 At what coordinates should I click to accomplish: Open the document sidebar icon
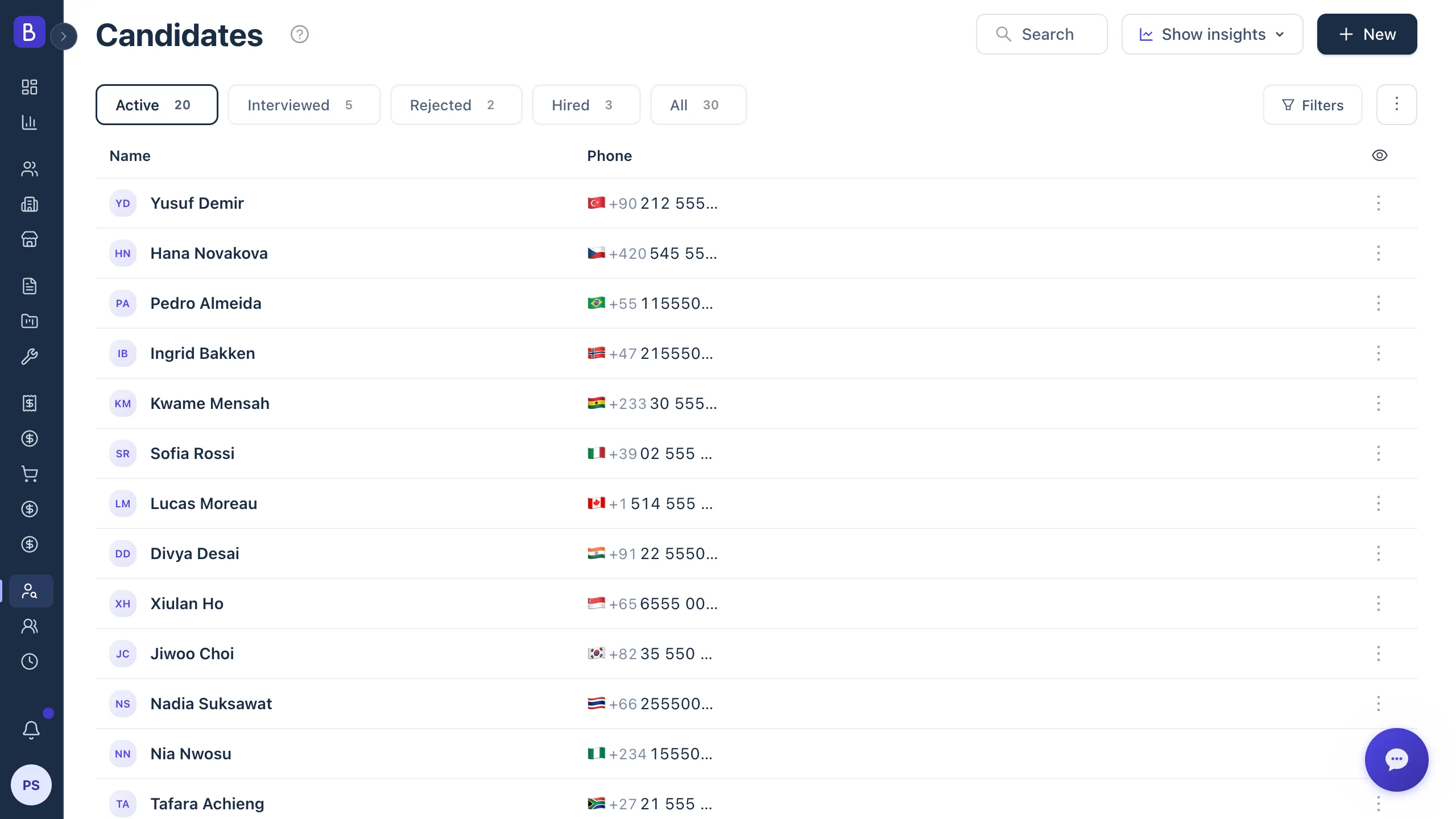coord(30,286)
